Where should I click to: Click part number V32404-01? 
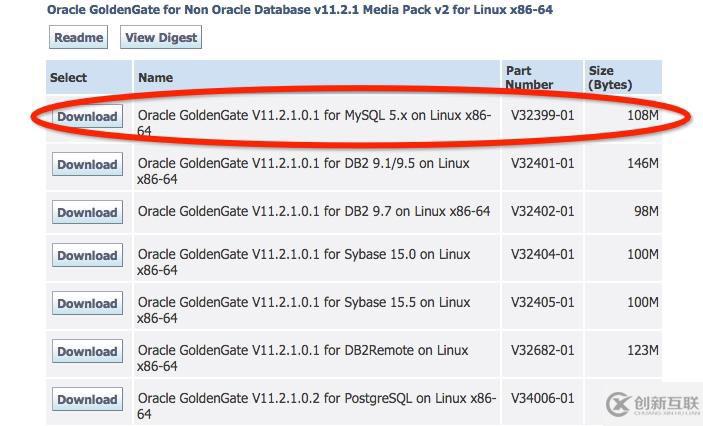[x=542, y=254]
